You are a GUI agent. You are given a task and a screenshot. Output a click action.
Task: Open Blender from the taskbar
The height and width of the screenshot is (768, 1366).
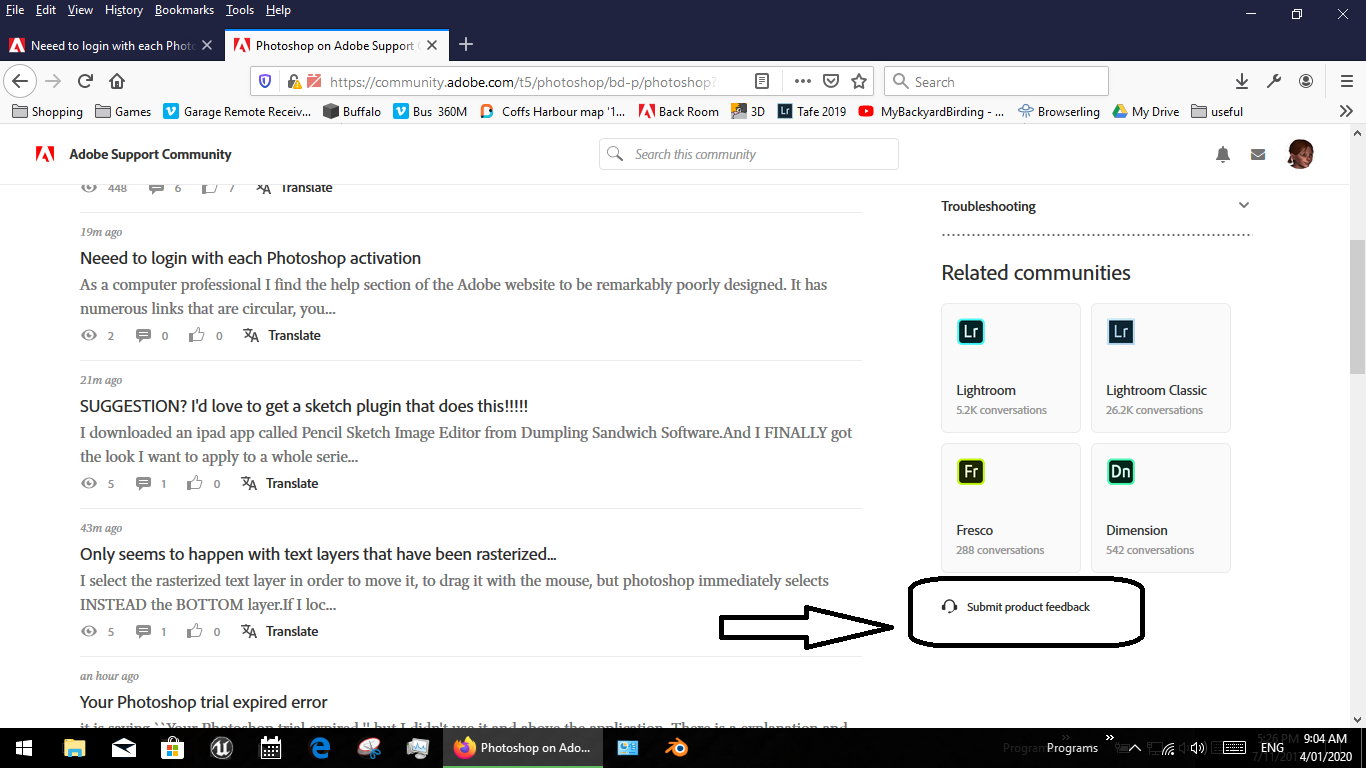click(x=677, y=747)
